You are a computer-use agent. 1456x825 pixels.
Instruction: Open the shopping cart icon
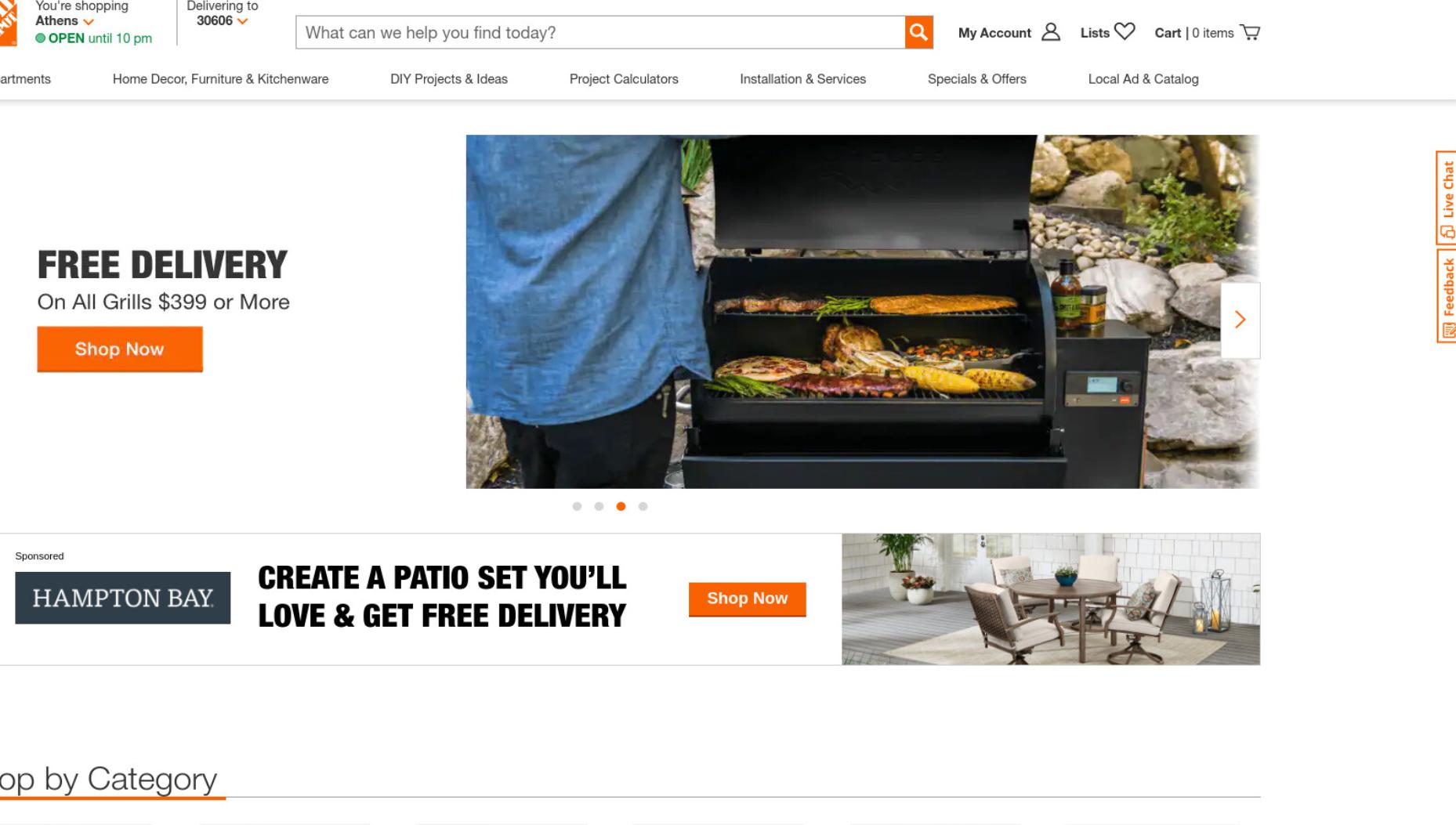click(1250, 32)
